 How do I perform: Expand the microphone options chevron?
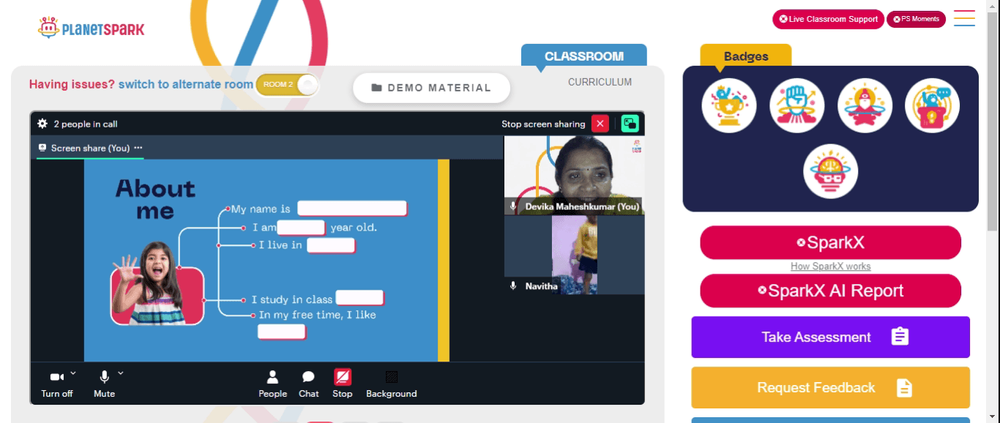(121, 373)
